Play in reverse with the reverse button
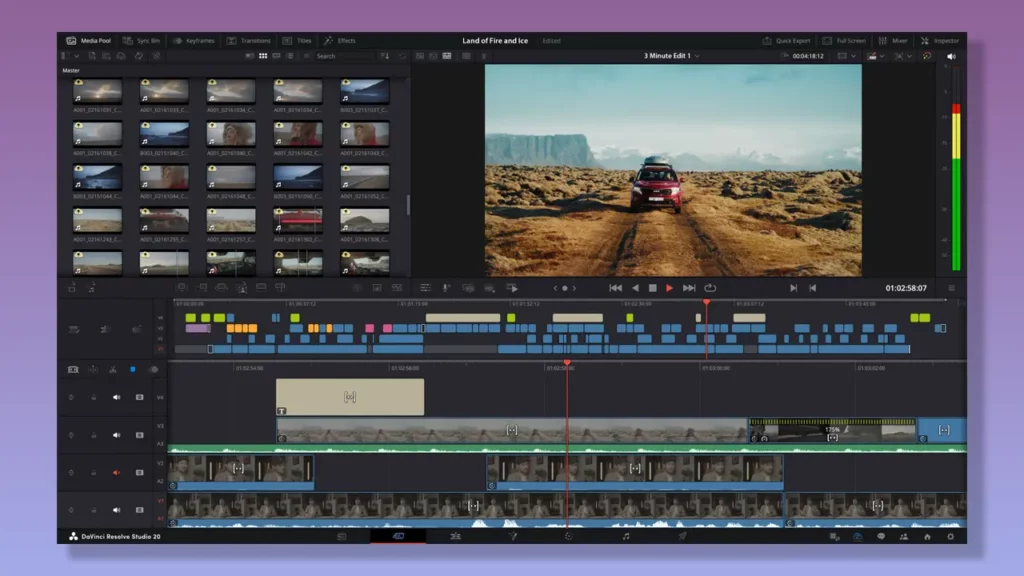 point(635,288)
